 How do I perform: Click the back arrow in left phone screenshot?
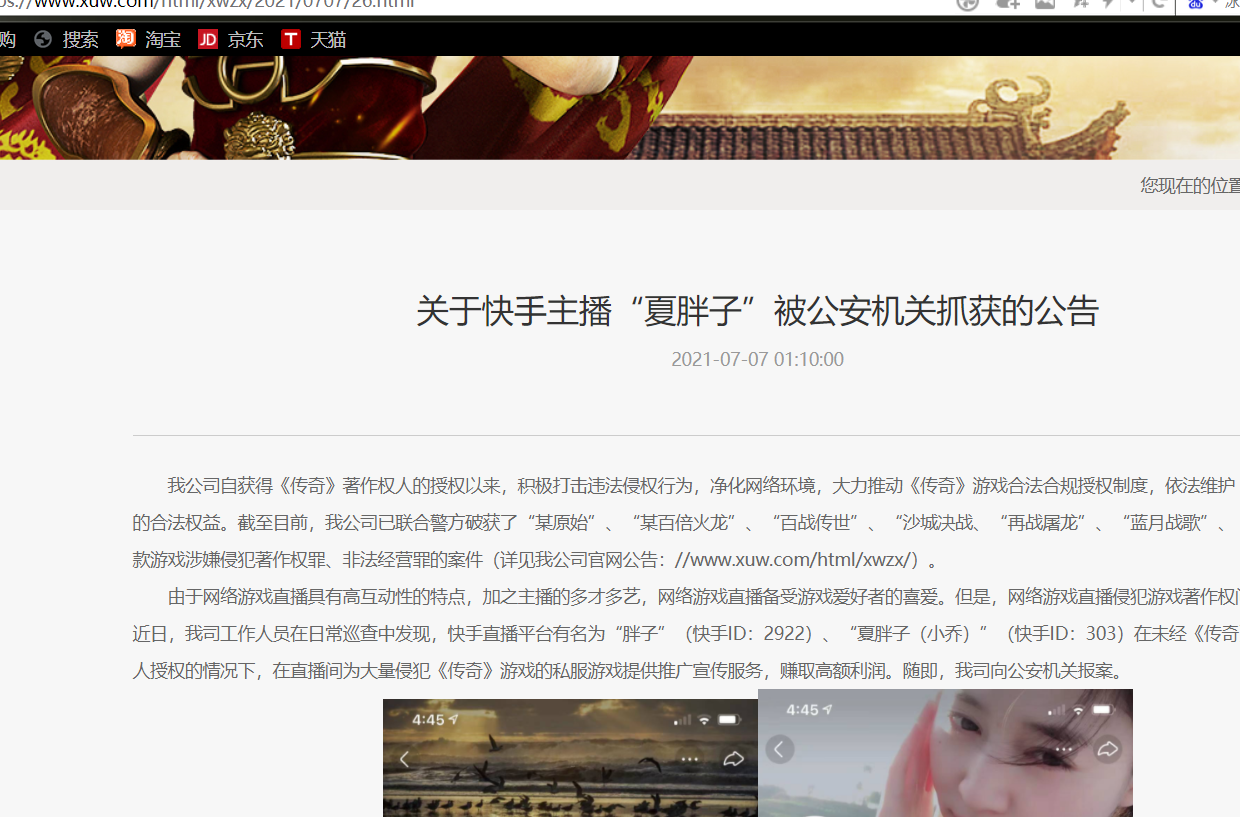[404, 759]
